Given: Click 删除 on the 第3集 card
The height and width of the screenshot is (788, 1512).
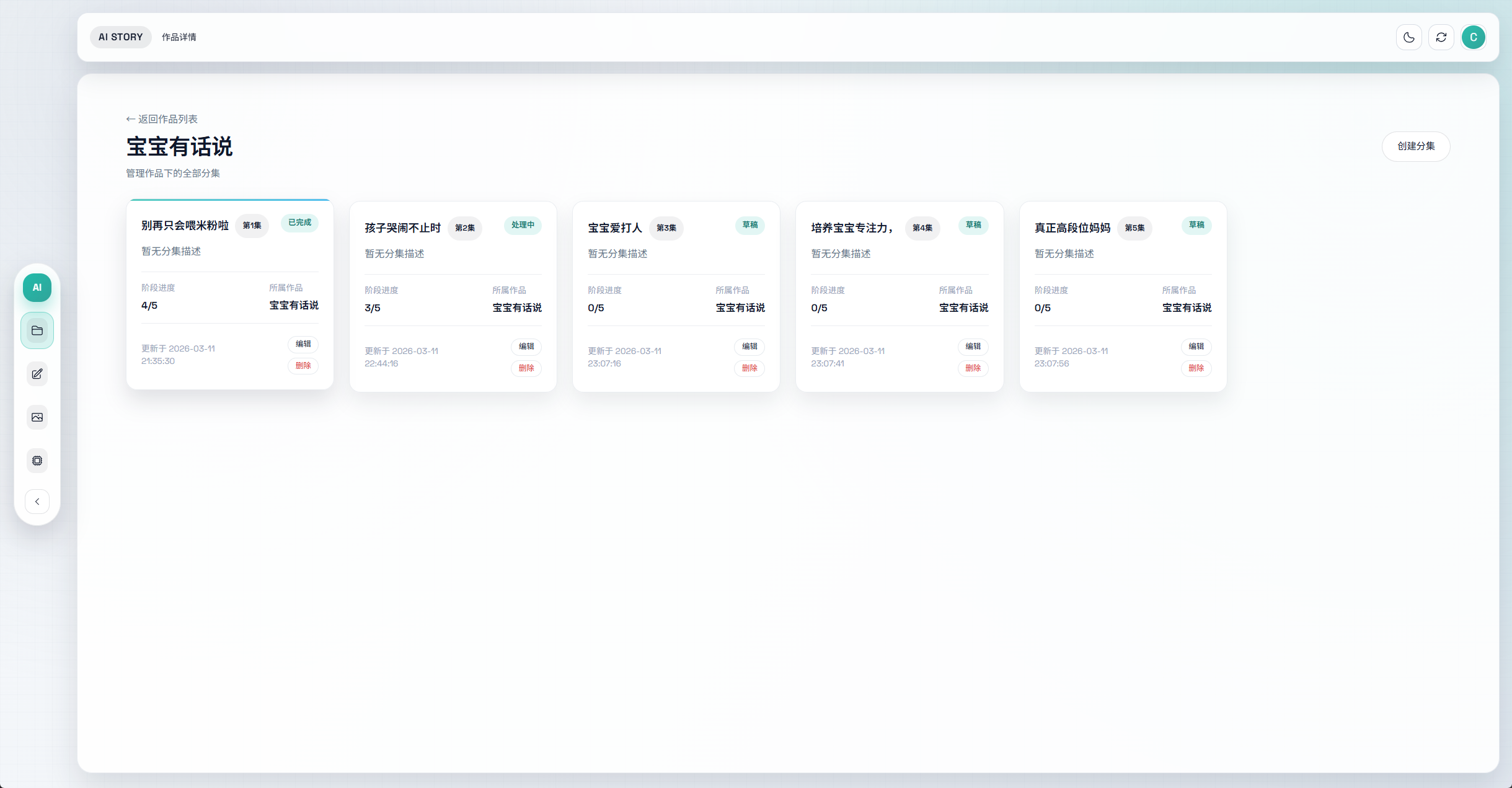Looking at the screenshot, I should point(749,368).
